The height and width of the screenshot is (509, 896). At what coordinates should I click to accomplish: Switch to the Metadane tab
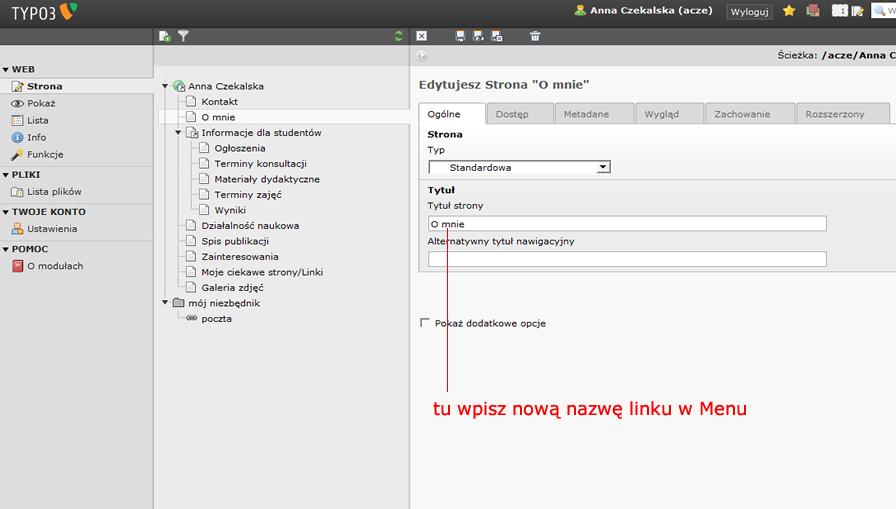click(x=594, y=114)
